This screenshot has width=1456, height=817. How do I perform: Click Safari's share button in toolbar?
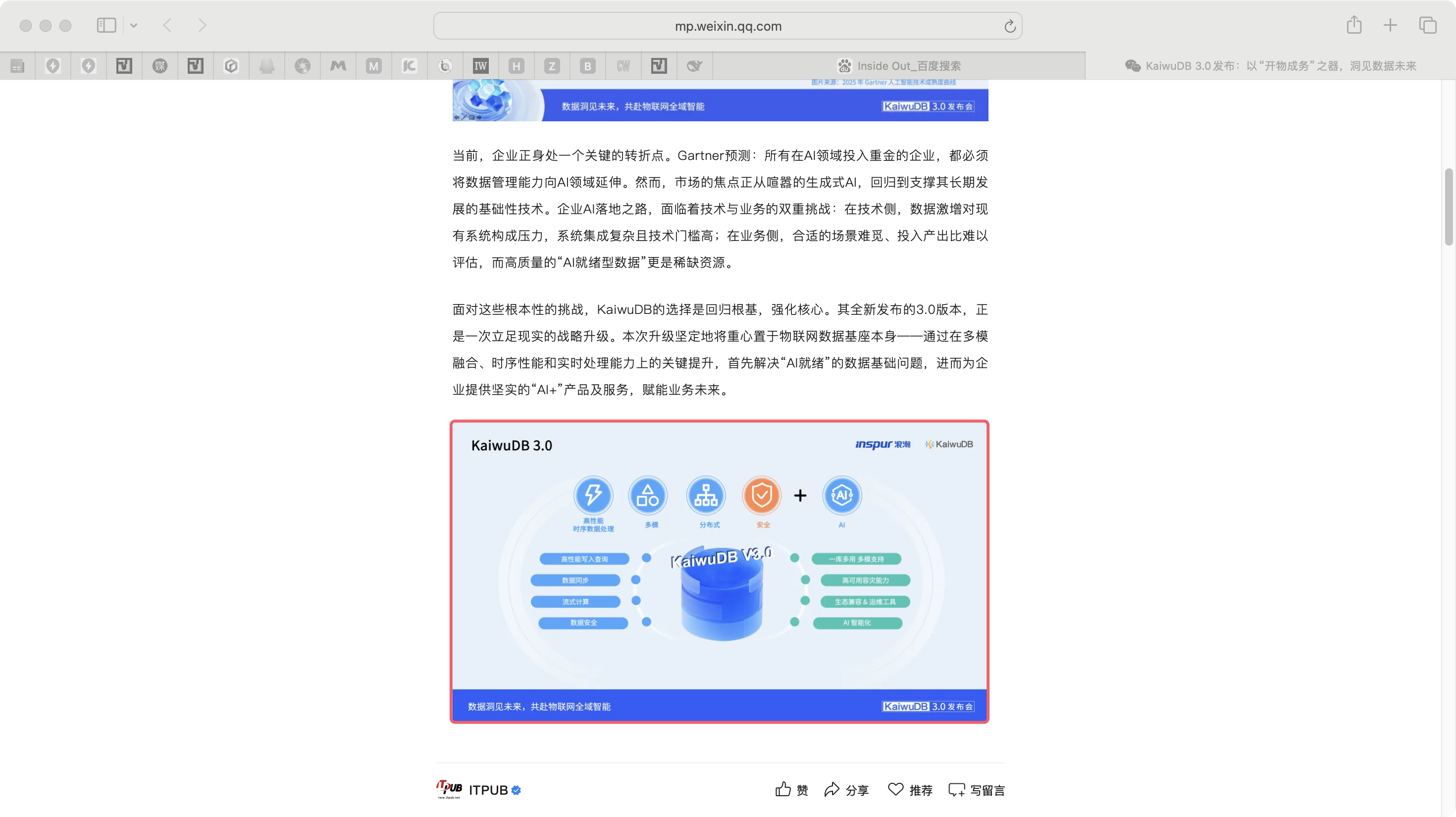tap(1353, 25)
